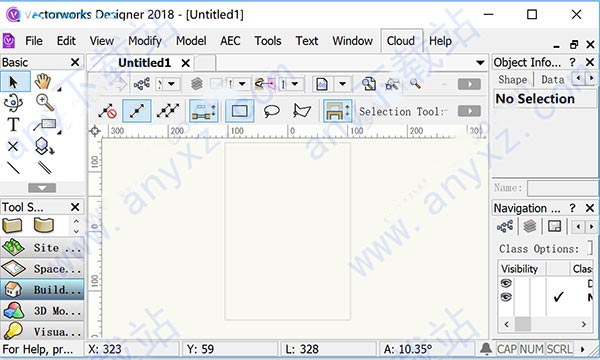Open the Active Layer dropdown
The height and width of the screenshot is (360, 600).
[242, 84]
